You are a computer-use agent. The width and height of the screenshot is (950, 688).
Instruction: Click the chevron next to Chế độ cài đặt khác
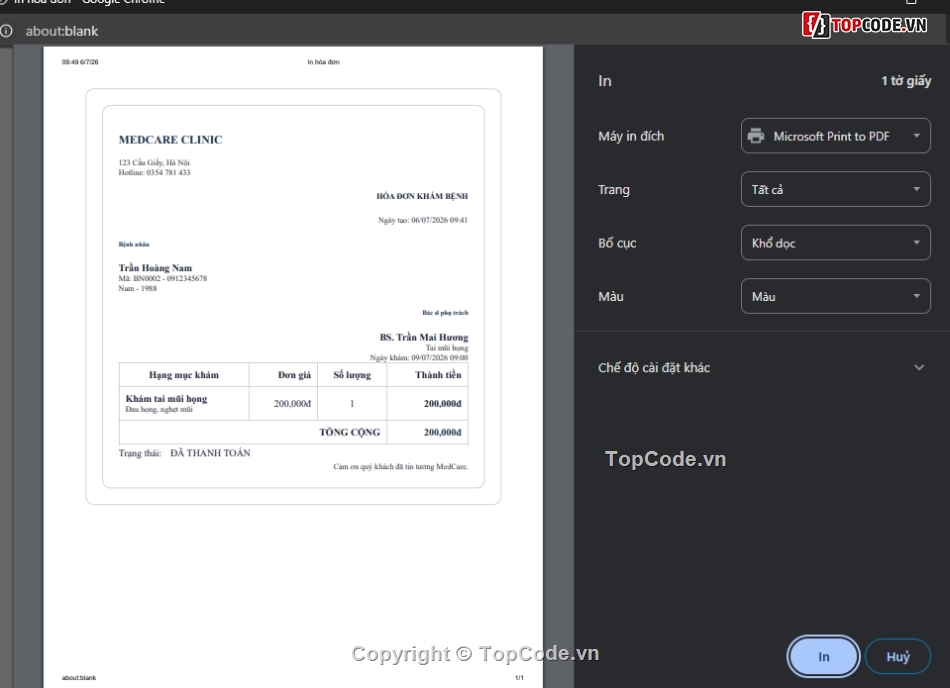[919, 368]
